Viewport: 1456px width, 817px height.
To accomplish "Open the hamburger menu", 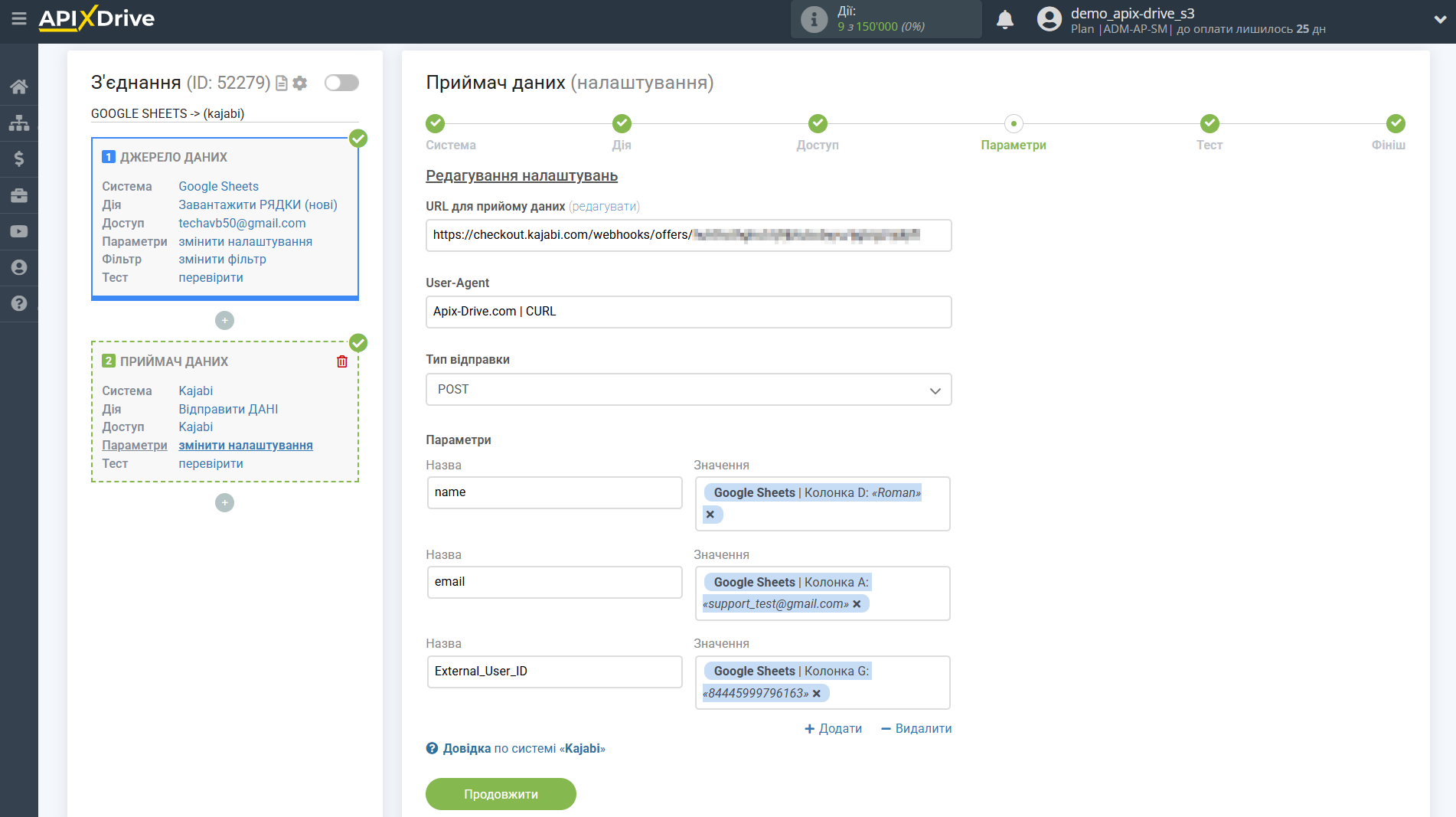I will tap(18, 18).
